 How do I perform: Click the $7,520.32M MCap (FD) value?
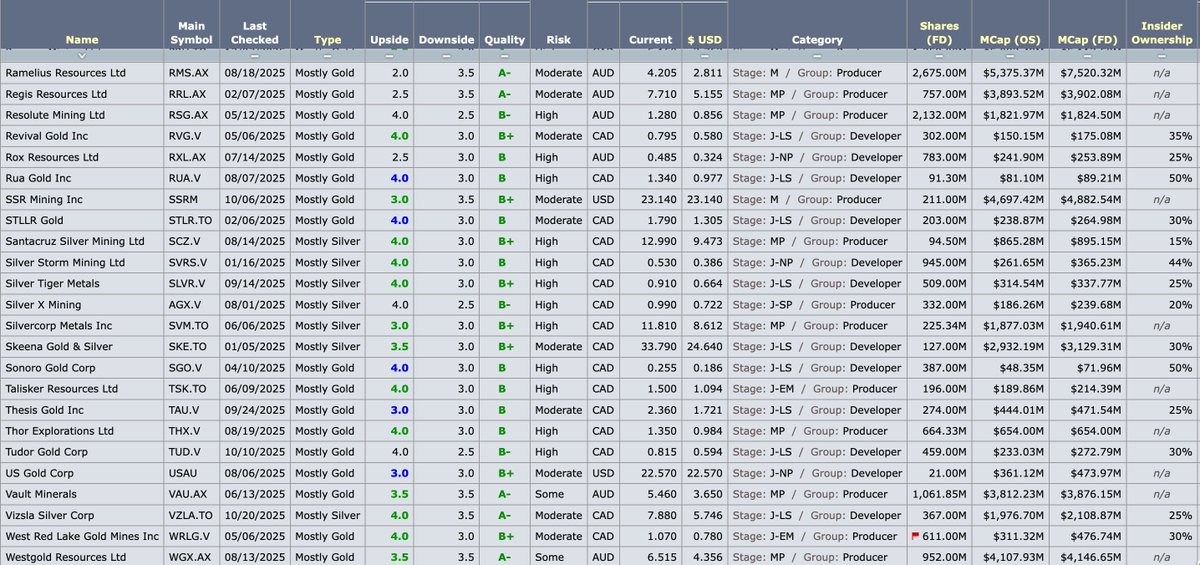1089,73
